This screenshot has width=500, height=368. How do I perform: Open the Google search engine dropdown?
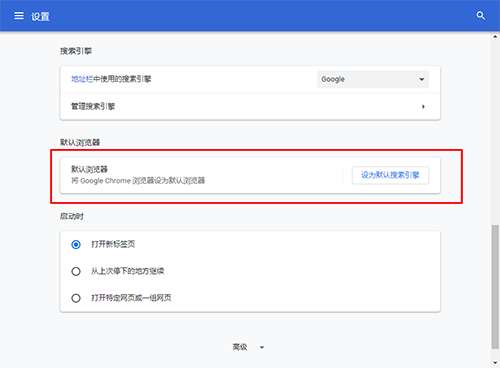tap(373, 79)
